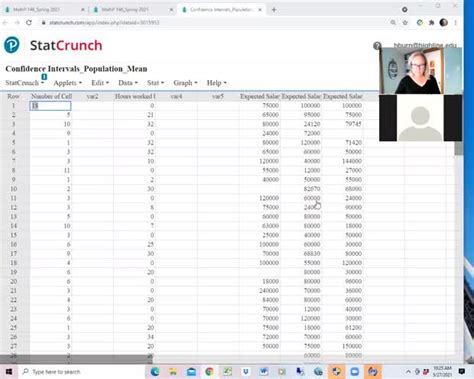Go back using the browser back arrow
Viewport: 474px width, 379px height.
pos(5,23)
